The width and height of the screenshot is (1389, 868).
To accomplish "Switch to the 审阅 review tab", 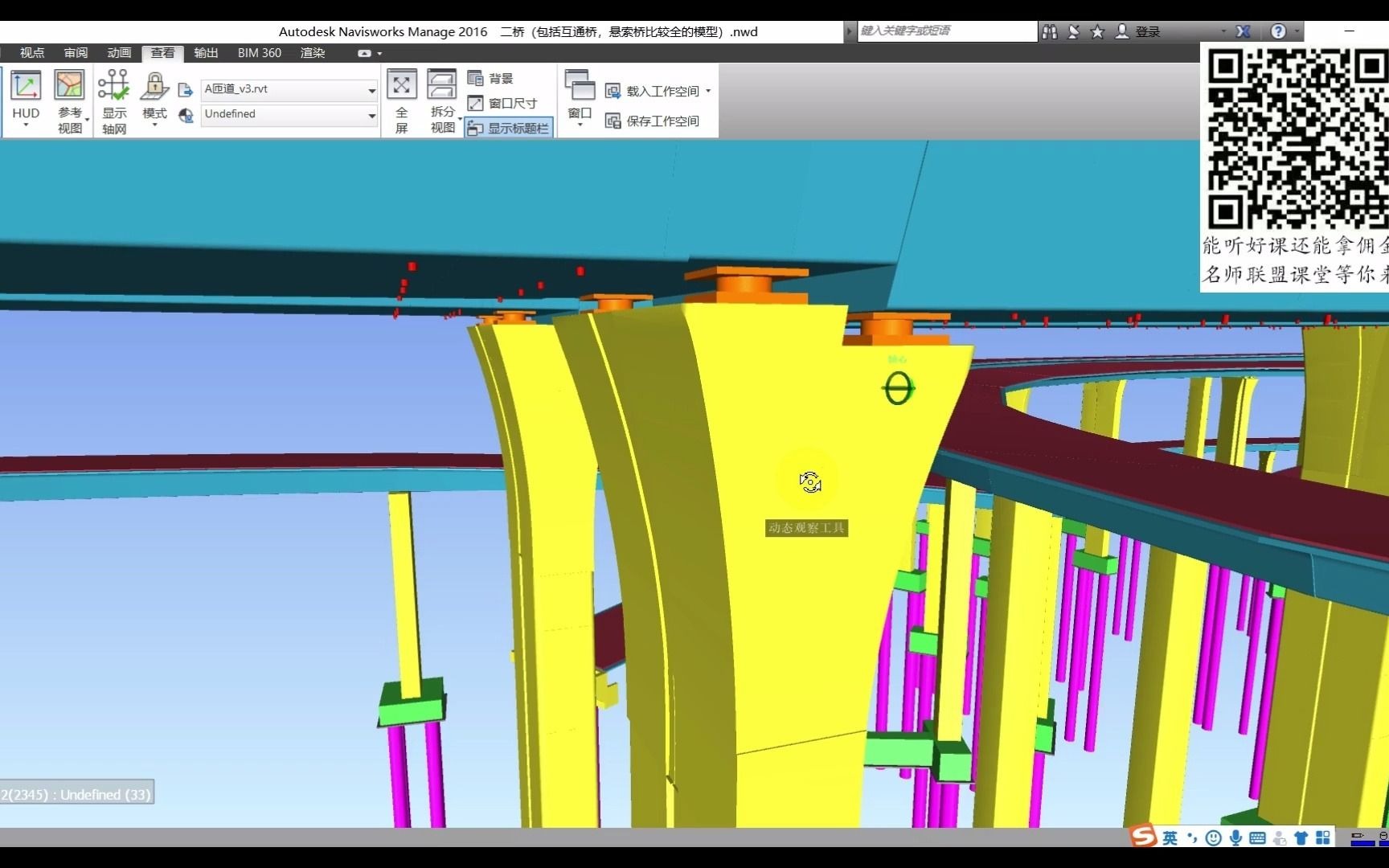I will point(76,52).
